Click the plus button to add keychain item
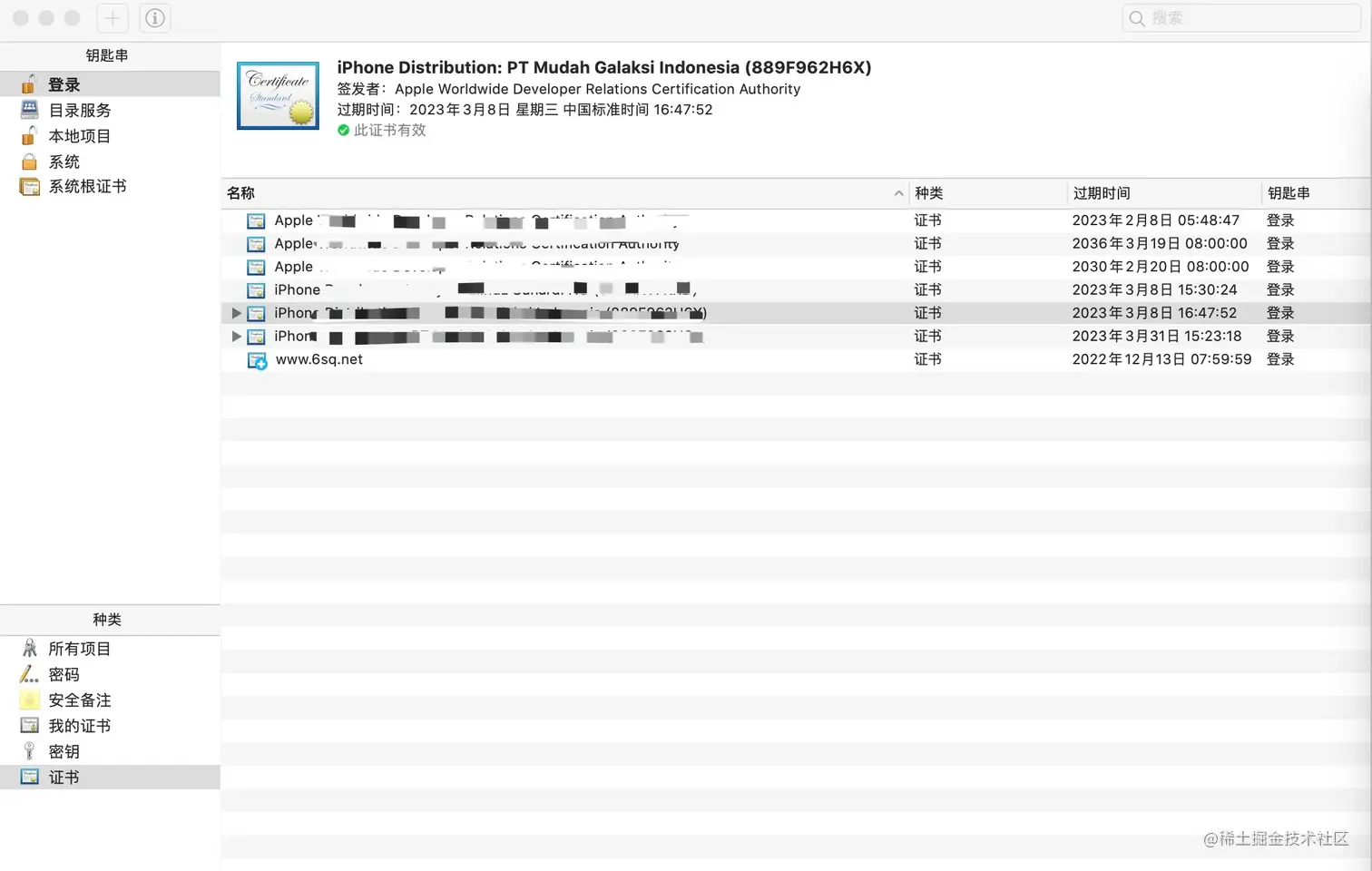This screenshot has height=871, width=1372. pos(113,18)
